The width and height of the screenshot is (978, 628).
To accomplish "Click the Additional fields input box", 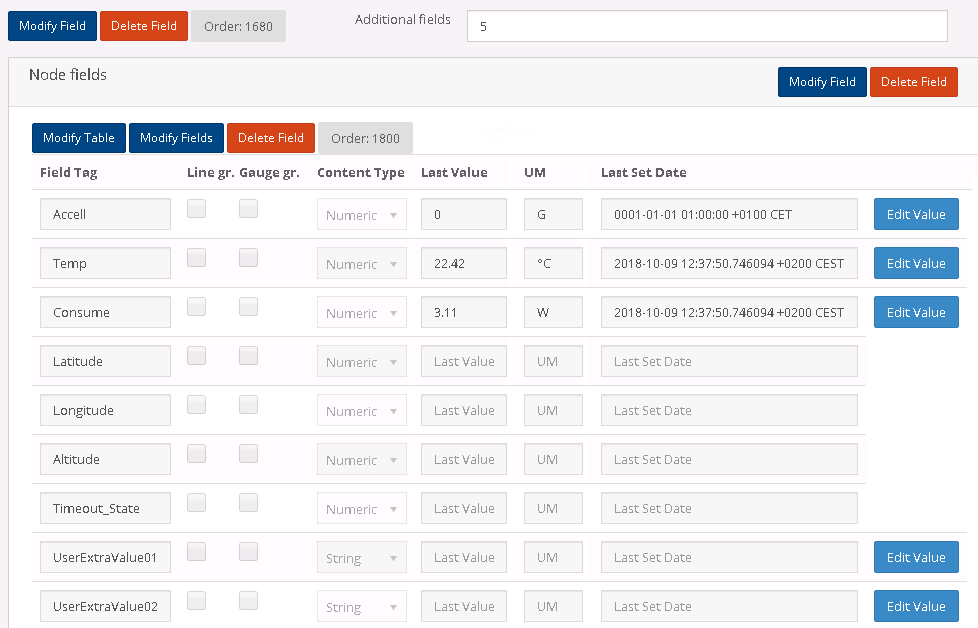I will pyautogui.click(x=706, y=27).
